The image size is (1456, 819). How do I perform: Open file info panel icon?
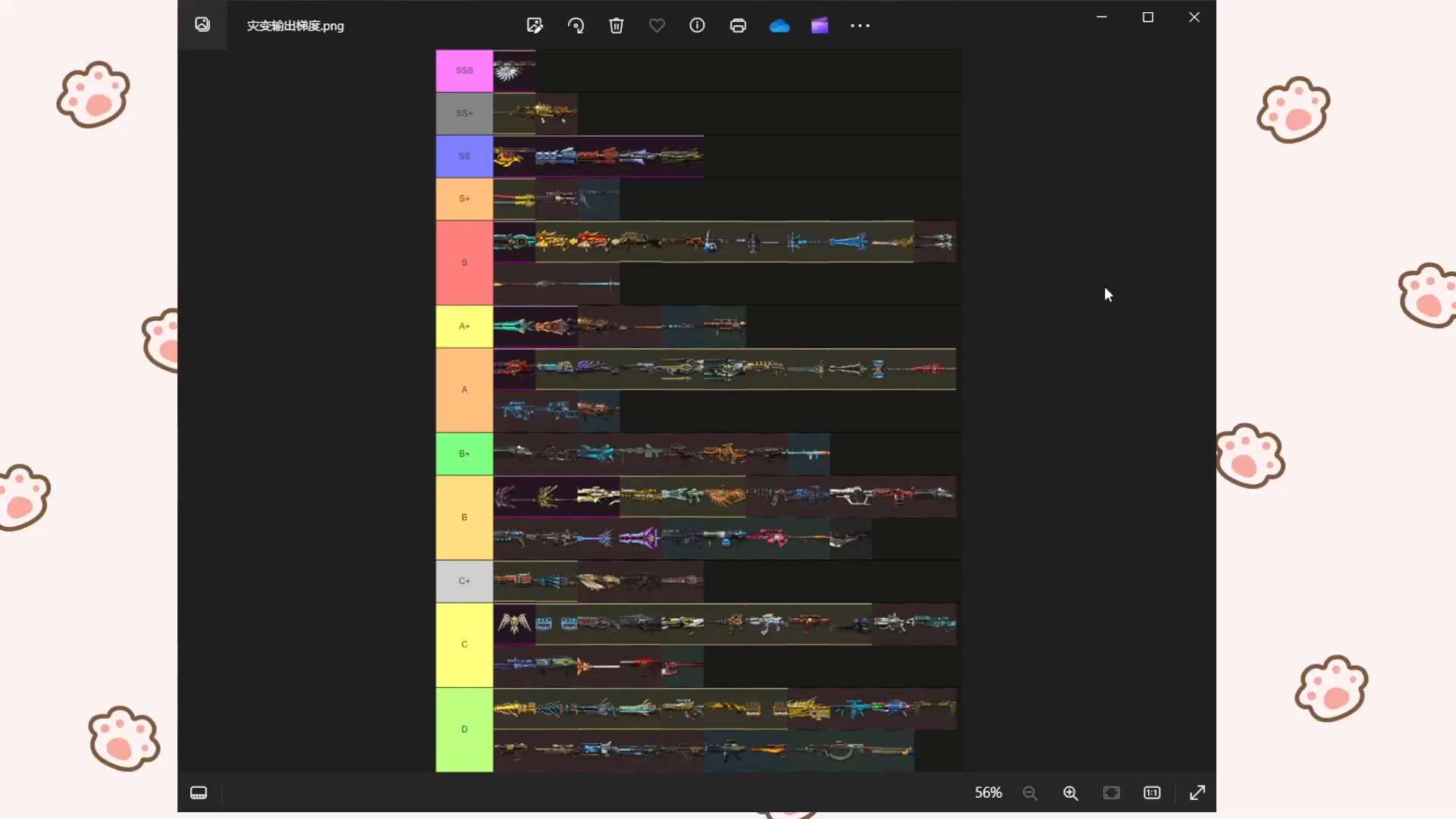(697, 26)
